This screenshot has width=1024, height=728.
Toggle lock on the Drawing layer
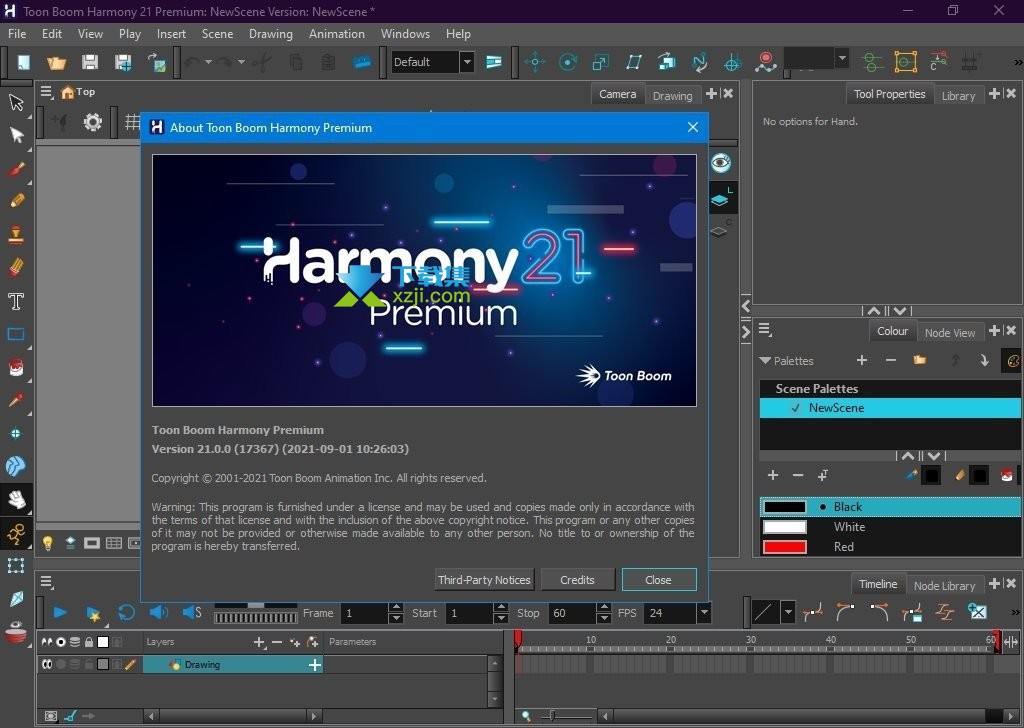point(89,665)
